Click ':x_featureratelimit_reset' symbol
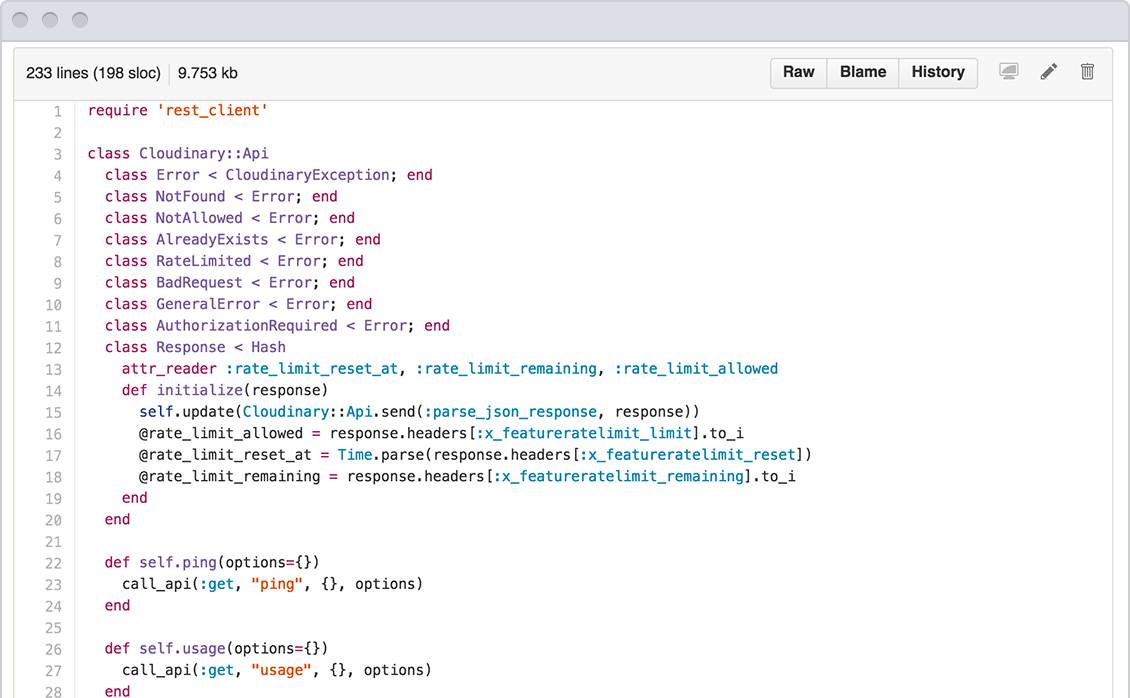 688,455
